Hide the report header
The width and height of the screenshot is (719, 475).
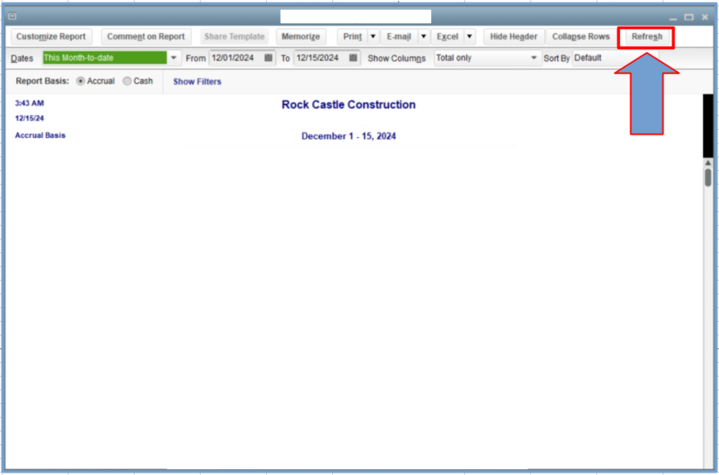pos(514,36)
